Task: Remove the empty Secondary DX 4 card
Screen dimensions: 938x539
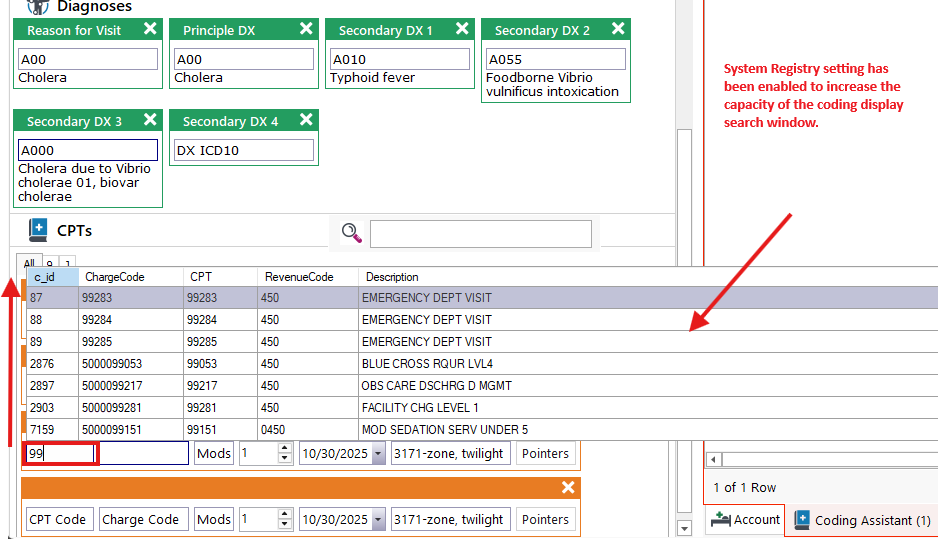Action: click(306, 120)
